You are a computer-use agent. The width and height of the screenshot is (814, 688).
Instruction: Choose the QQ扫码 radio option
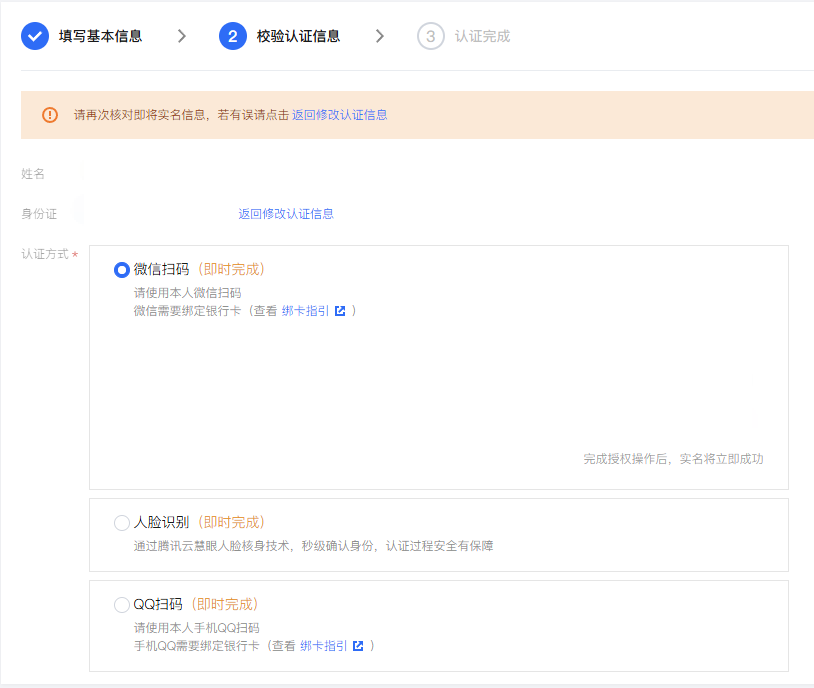[122, 605]
